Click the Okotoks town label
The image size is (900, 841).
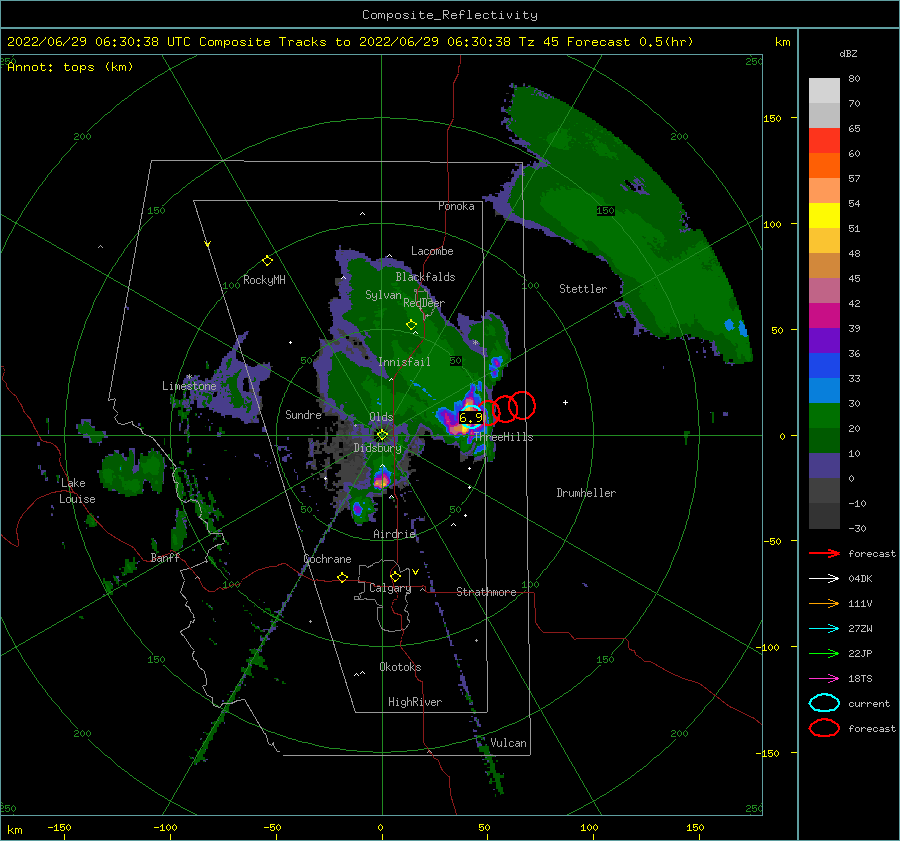pos(400,666)
